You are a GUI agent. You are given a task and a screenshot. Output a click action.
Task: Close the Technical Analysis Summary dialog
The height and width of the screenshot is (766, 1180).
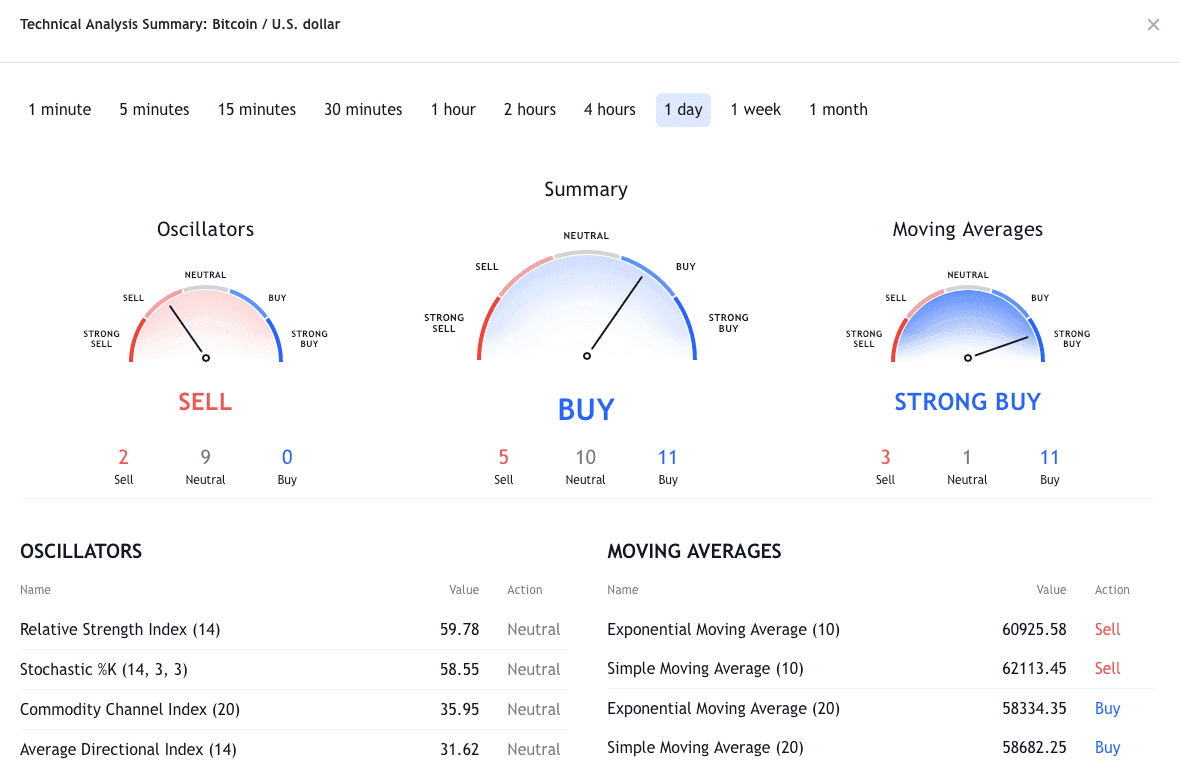pyautogui.click(x=1153, y=25)
